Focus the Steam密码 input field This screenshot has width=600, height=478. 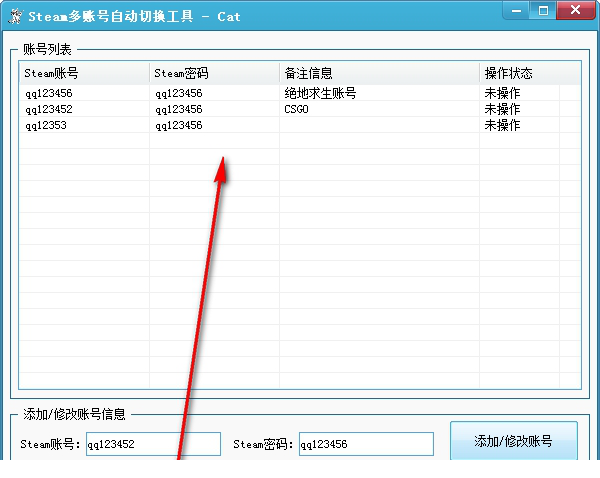[x=366, y=444]
